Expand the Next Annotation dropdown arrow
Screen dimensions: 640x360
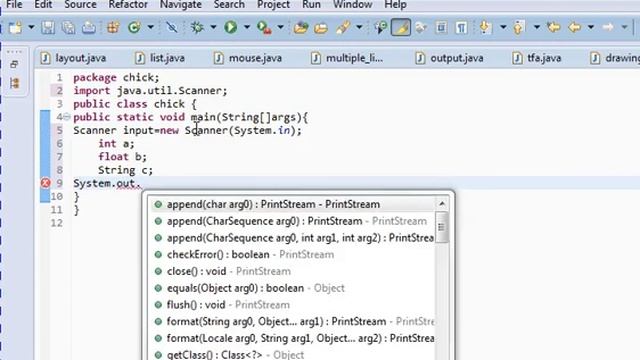(503, 27)
